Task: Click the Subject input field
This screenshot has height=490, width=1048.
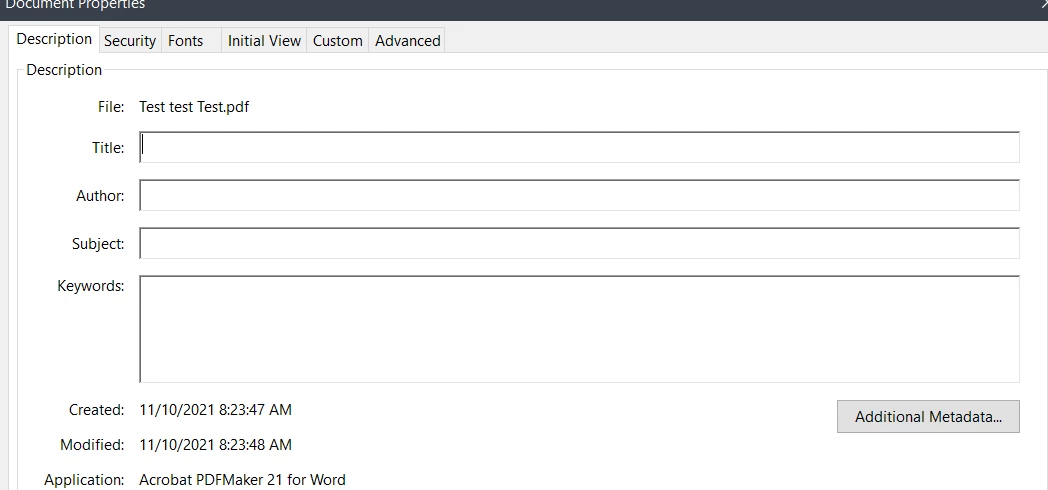Action: 579,243
